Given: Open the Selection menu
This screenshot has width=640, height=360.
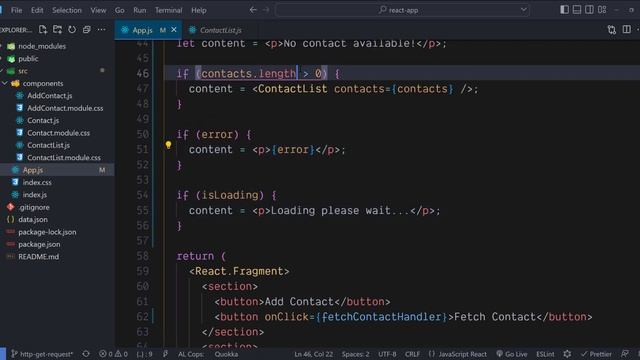Looking at the screenshot, I should pyautogui.click(x=67, y=10).
